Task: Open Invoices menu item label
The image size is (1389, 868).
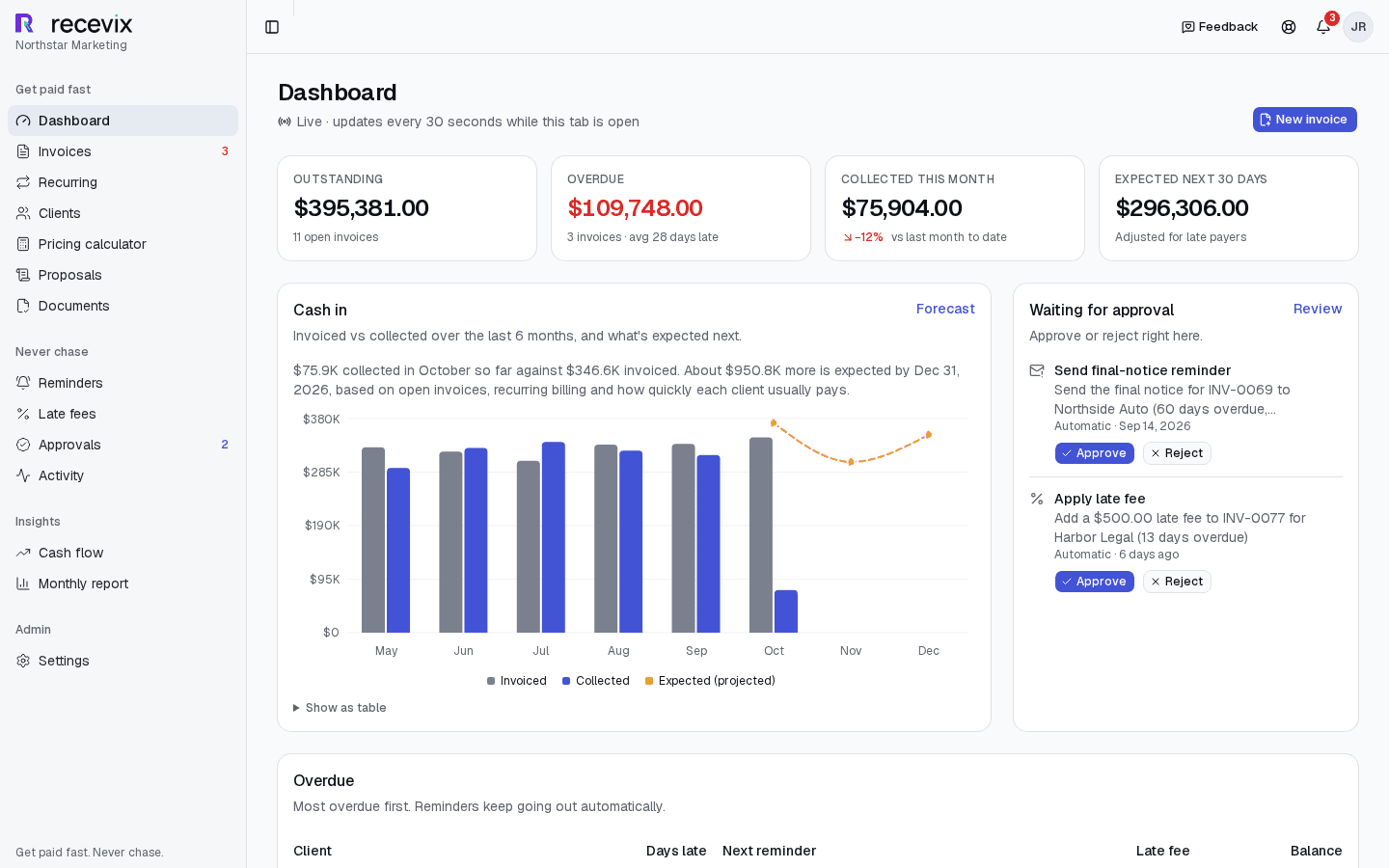Action: (x=65, y=151)
